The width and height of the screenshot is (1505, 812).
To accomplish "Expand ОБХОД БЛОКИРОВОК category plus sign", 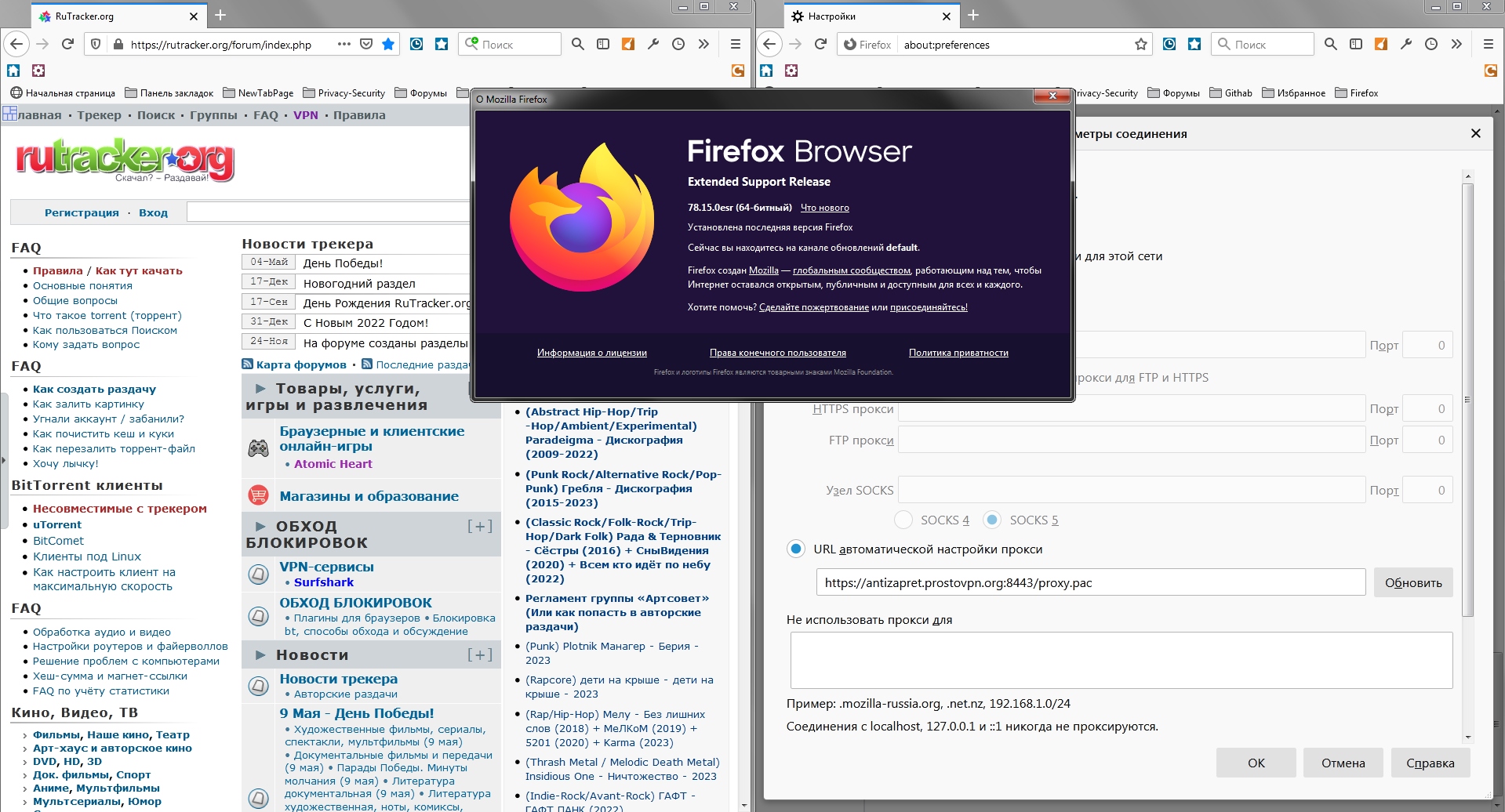I will 480,526.
